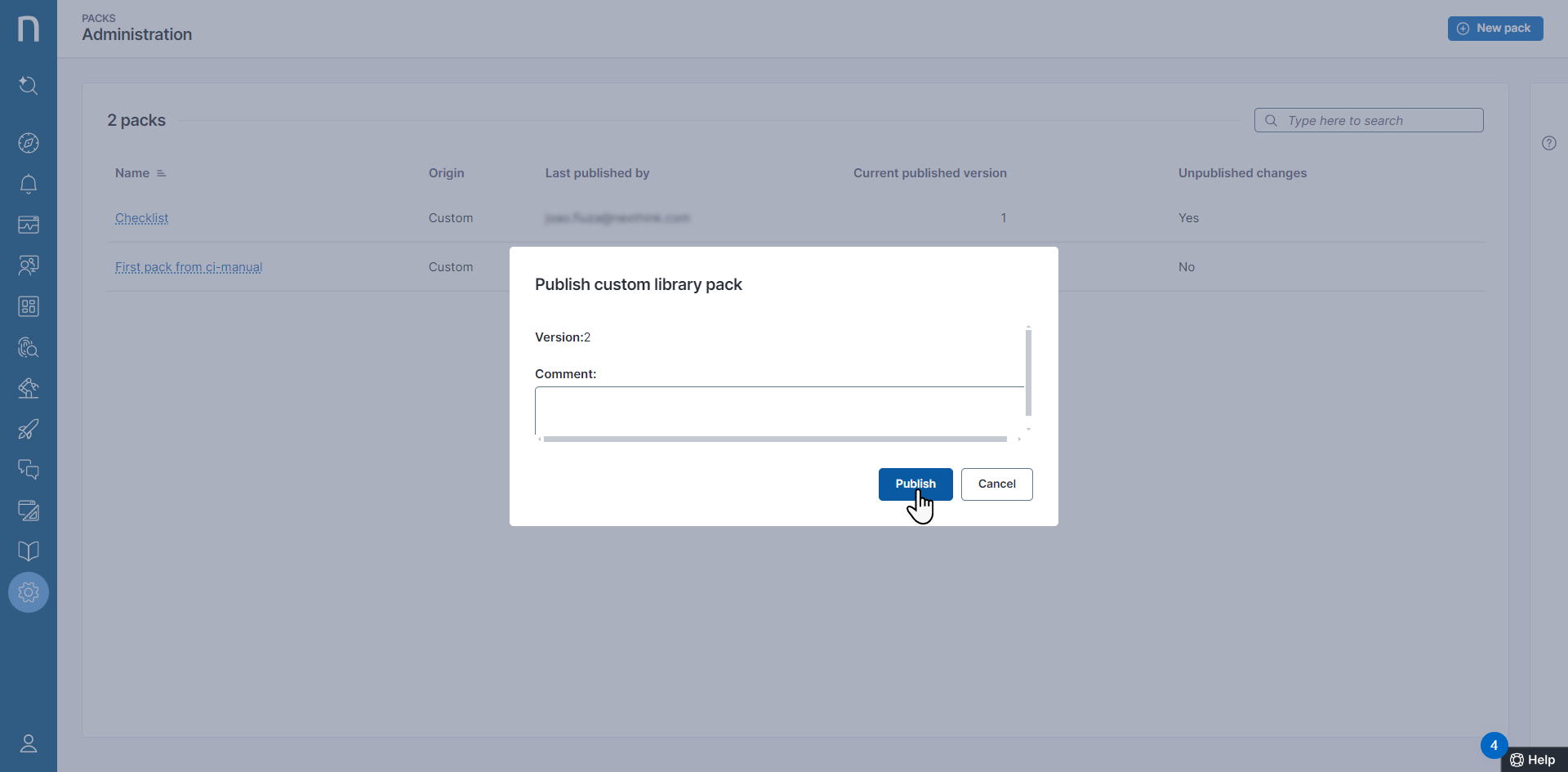This screenshot has height=772, width=1568.
Task: Click the Publish button in the dialog
Action: point(915,484)
